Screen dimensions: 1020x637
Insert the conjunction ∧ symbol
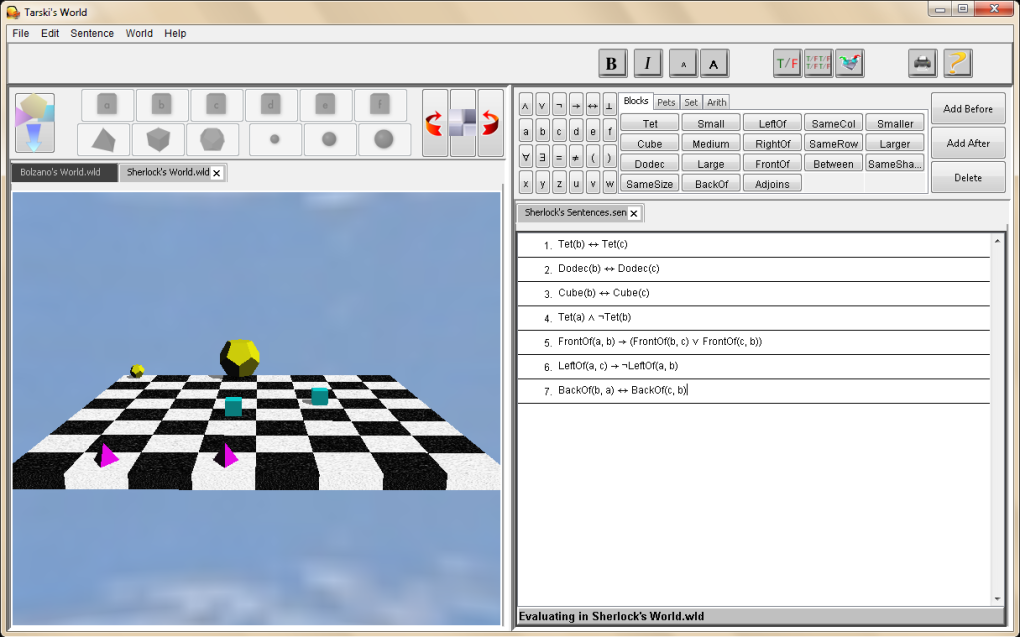point(526,104)
